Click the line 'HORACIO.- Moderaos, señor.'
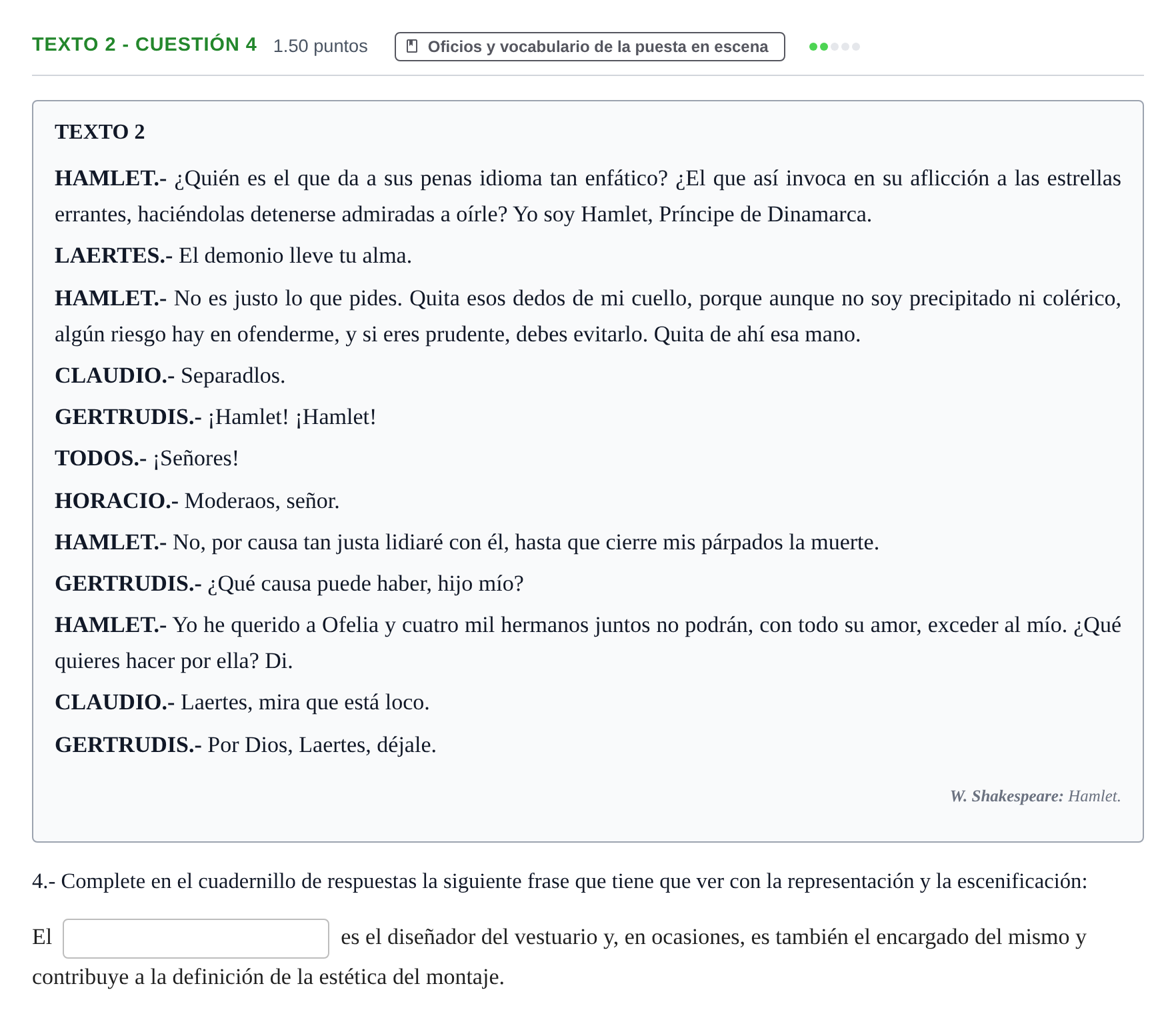Screen dimensions: 1176x1028 [x=197, y=501]
